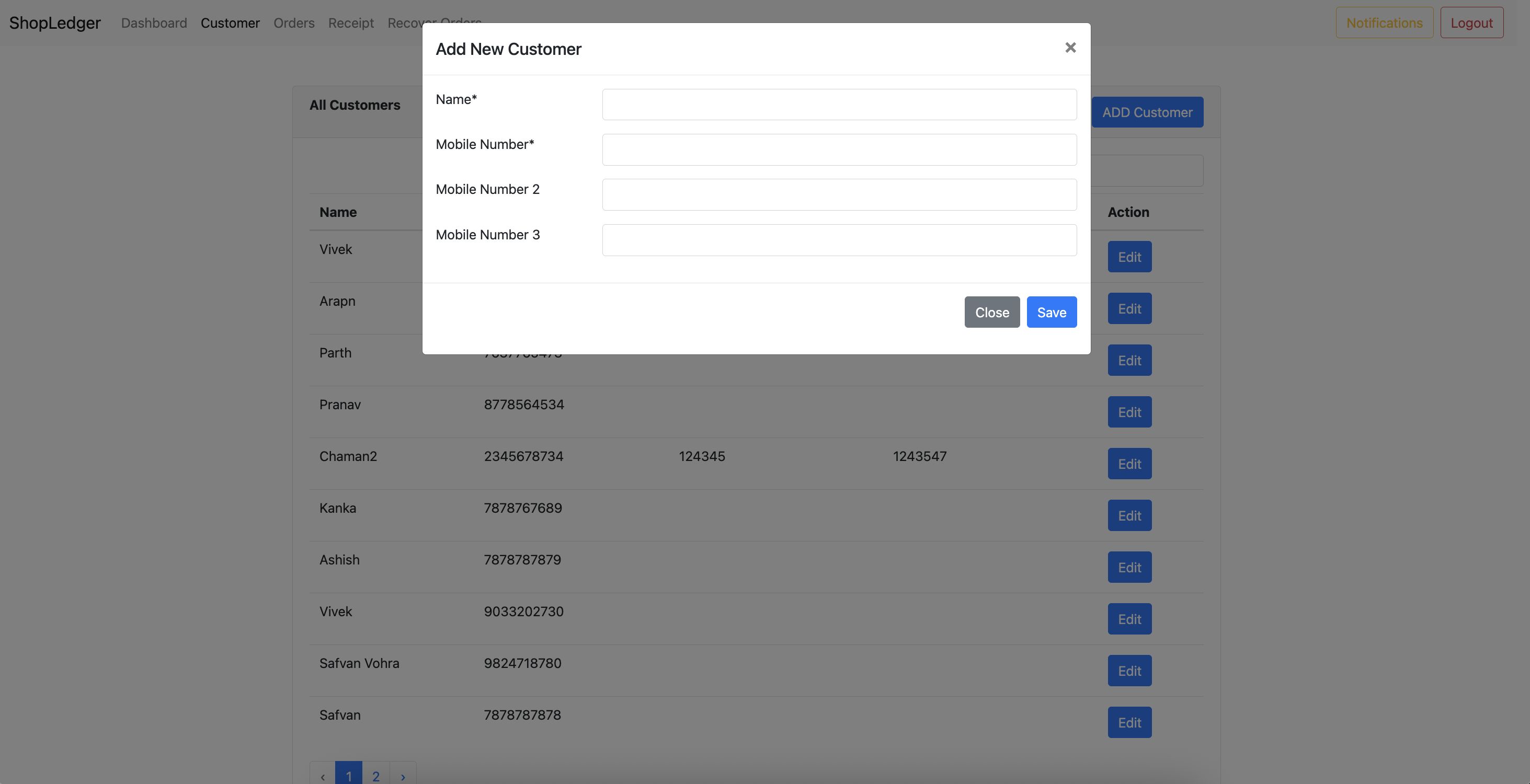Edit the Safvan Vohra row
This screenshot has width=1530, height=784.
click(x=1128, y=671)
